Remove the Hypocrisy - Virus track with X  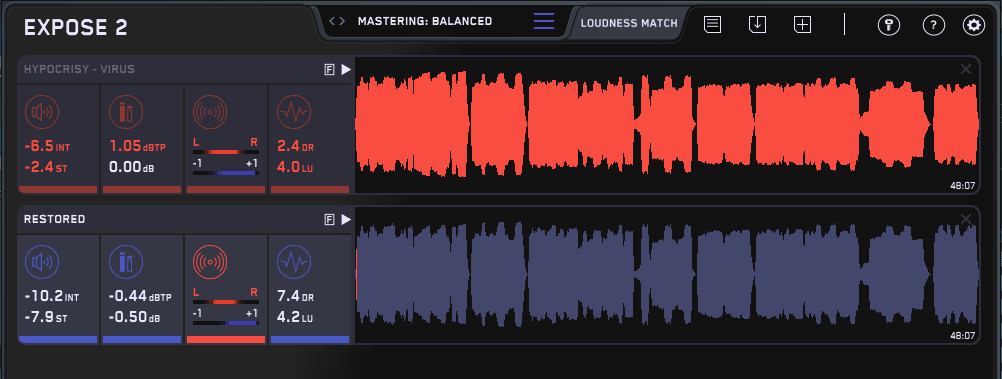(x=966, y=69)
